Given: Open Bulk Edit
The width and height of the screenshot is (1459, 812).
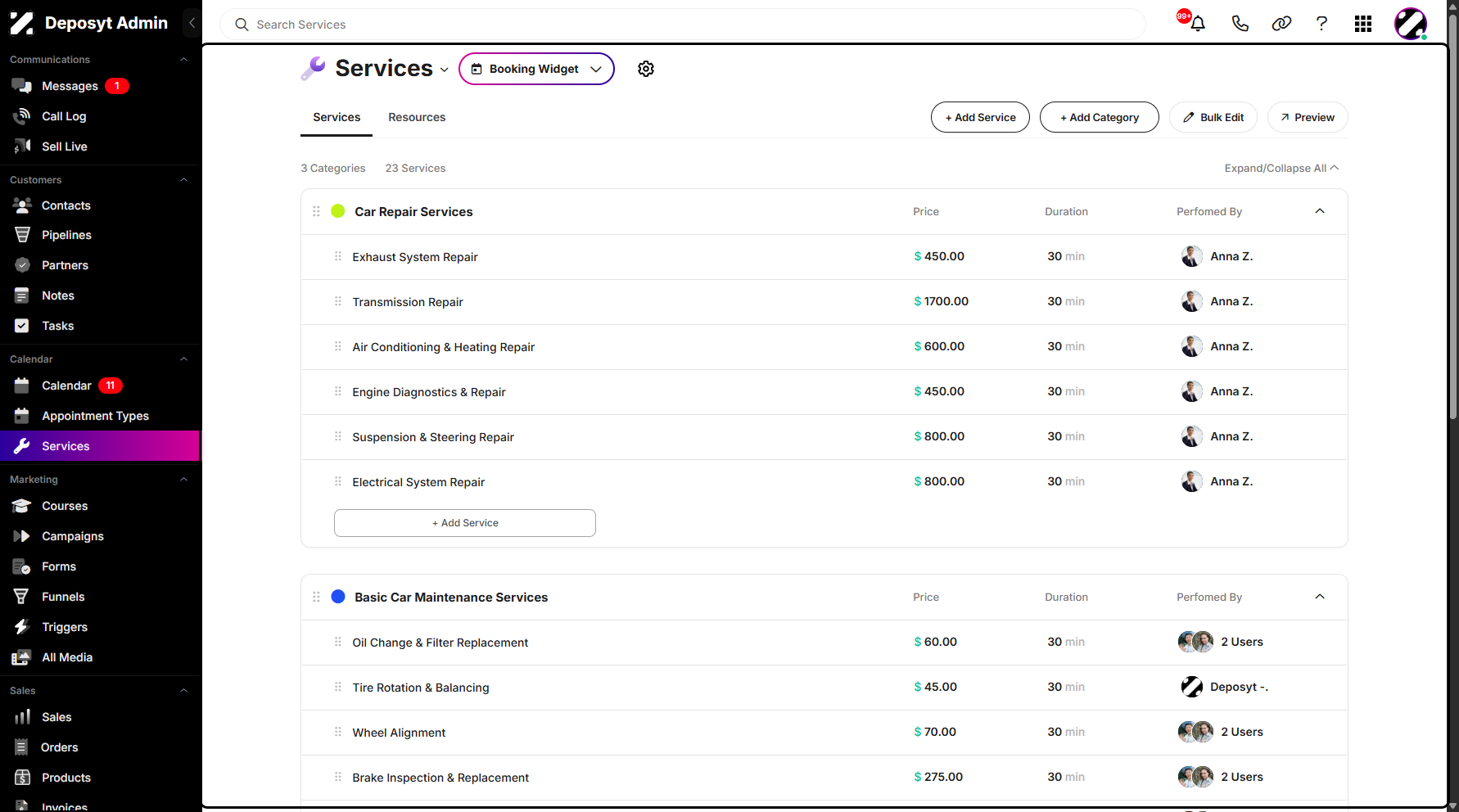Looking at the screenshot, I should pyautogui.click(x=1213, y=117).
